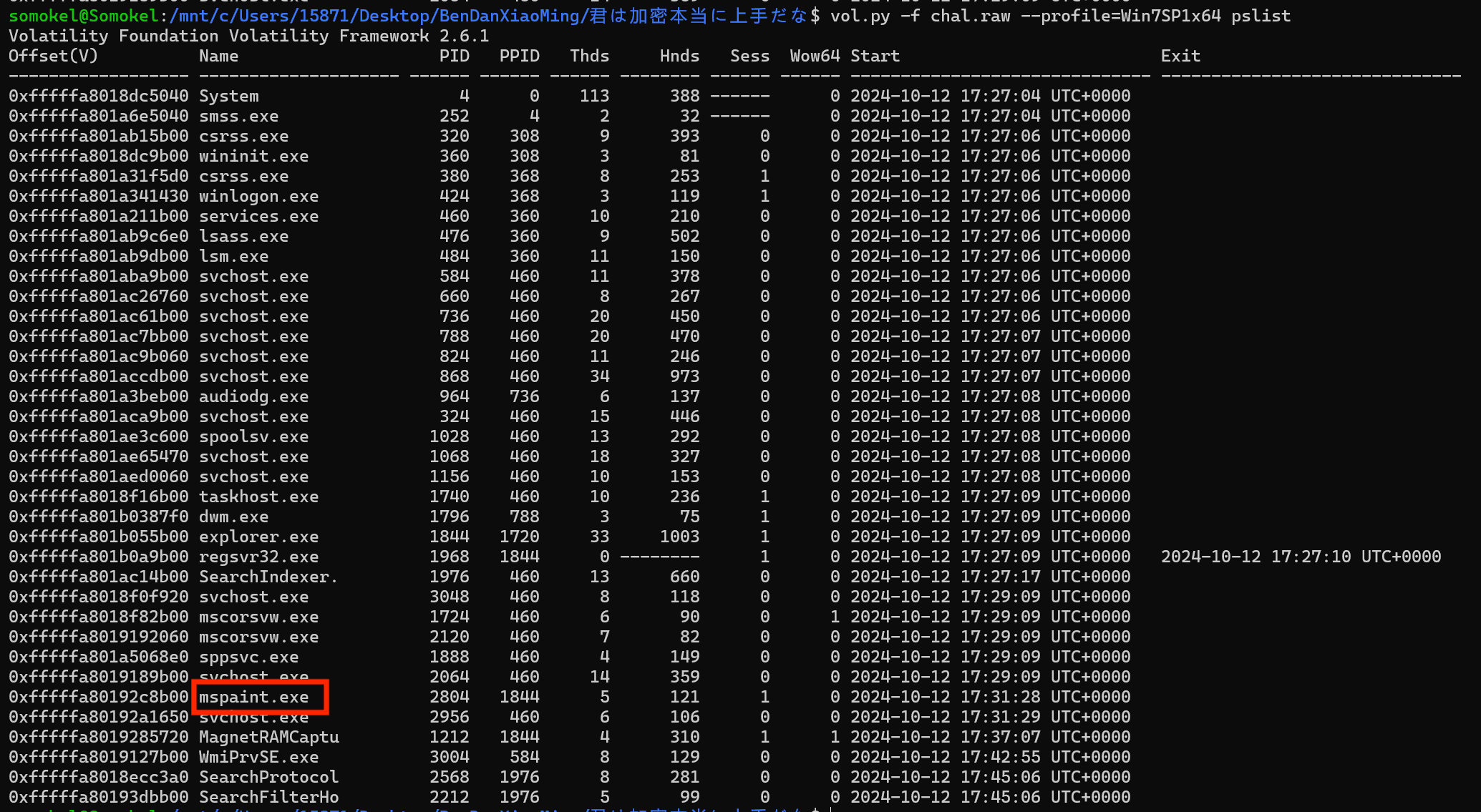Click 'sppsvc.exe' process name
The image size is (1481, 812).
click(249, 657)
